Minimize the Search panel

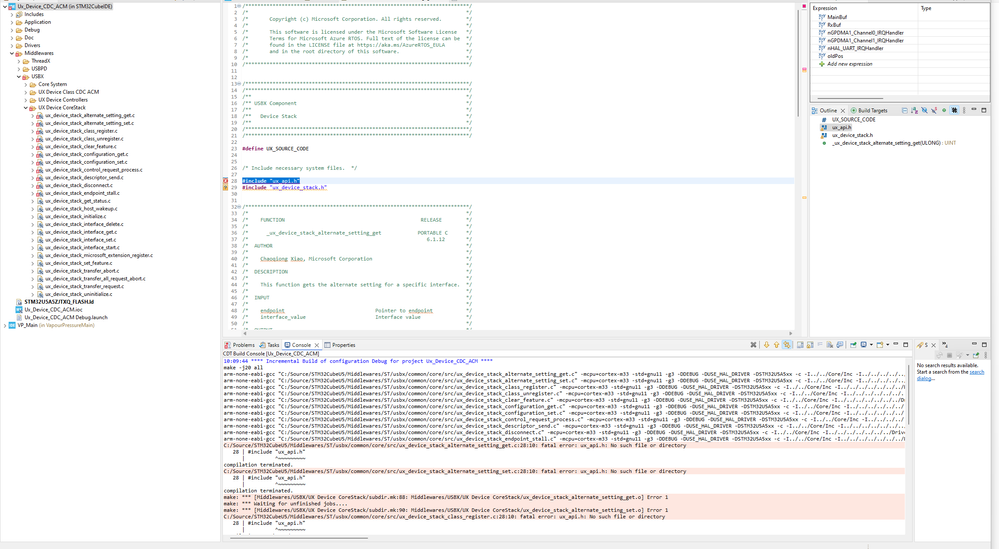(x=974, y=344)
